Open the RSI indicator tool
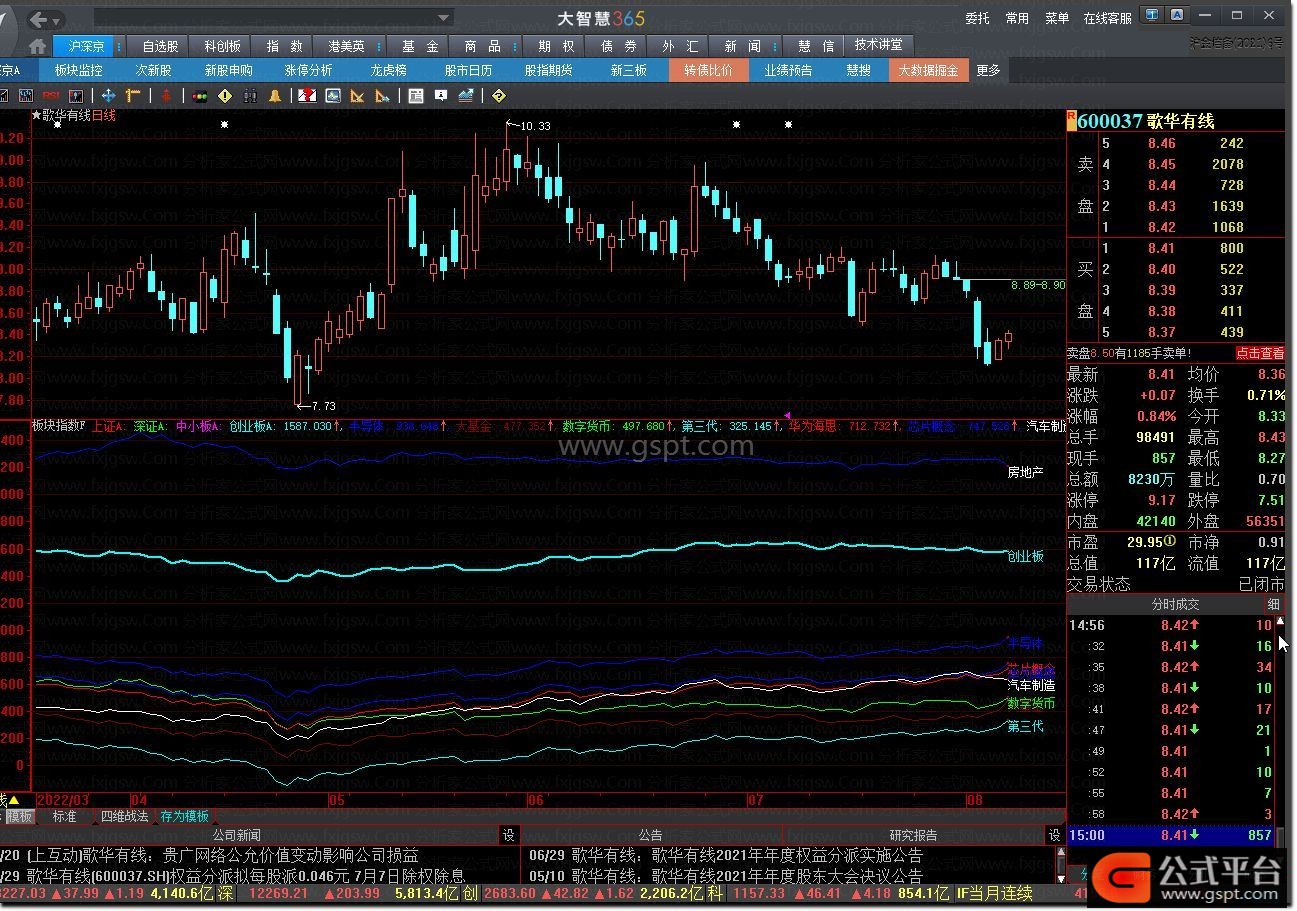The image size is (1297, 911). pos(50,96)
